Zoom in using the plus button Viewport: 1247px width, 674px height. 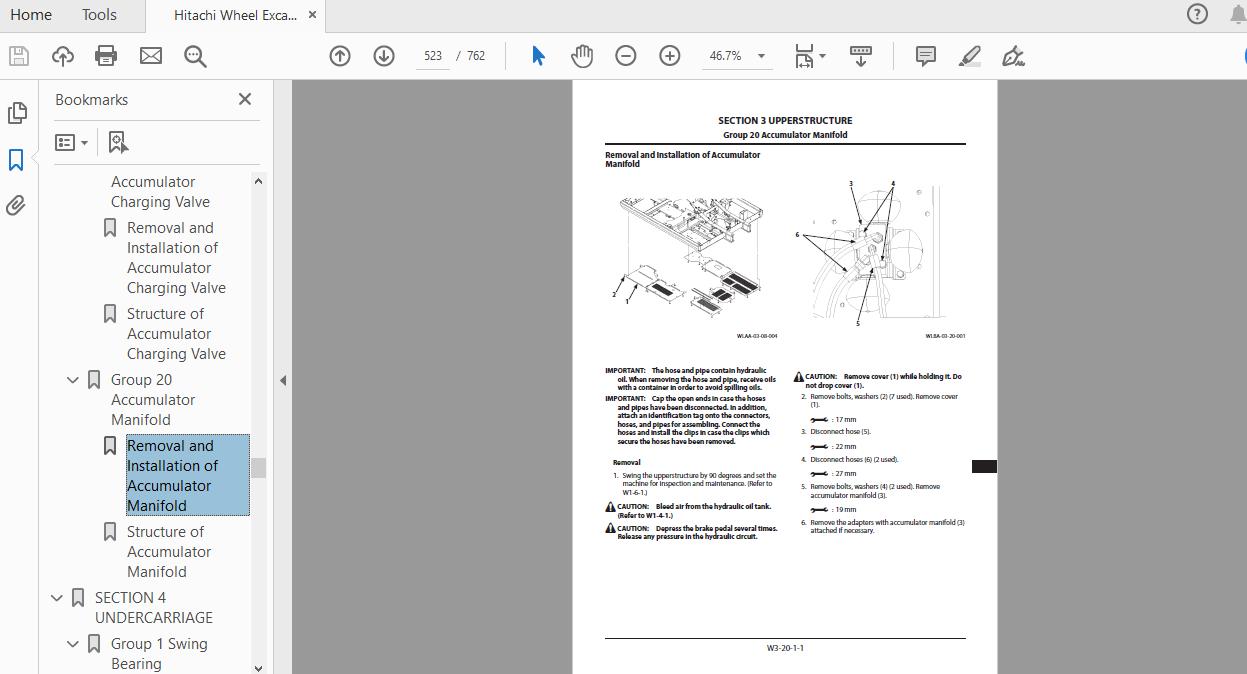pos(670,55)
